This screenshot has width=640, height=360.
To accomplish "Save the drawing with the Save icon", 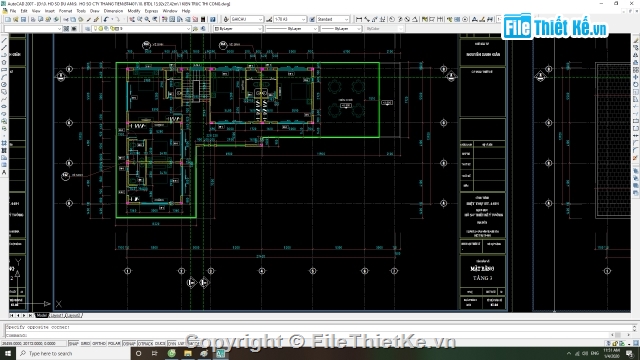I will point(23,19).
